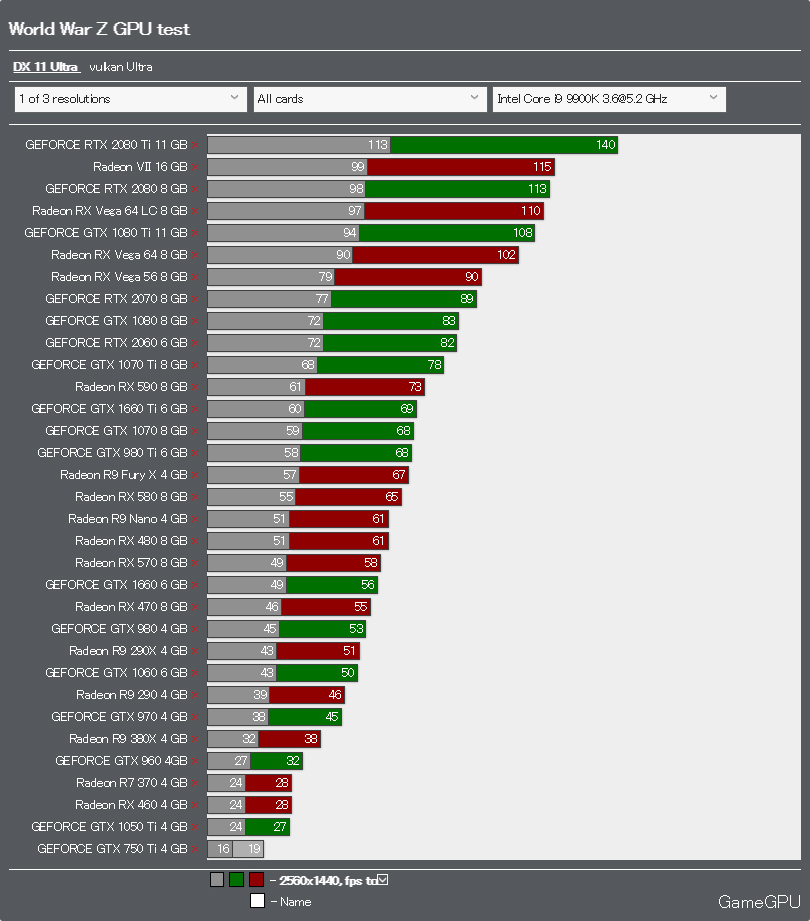The height and width of the screenshot is (921, 810).
Task: Remove the Radeon RX 590 8 GB entry
Action: coord(195,387)
